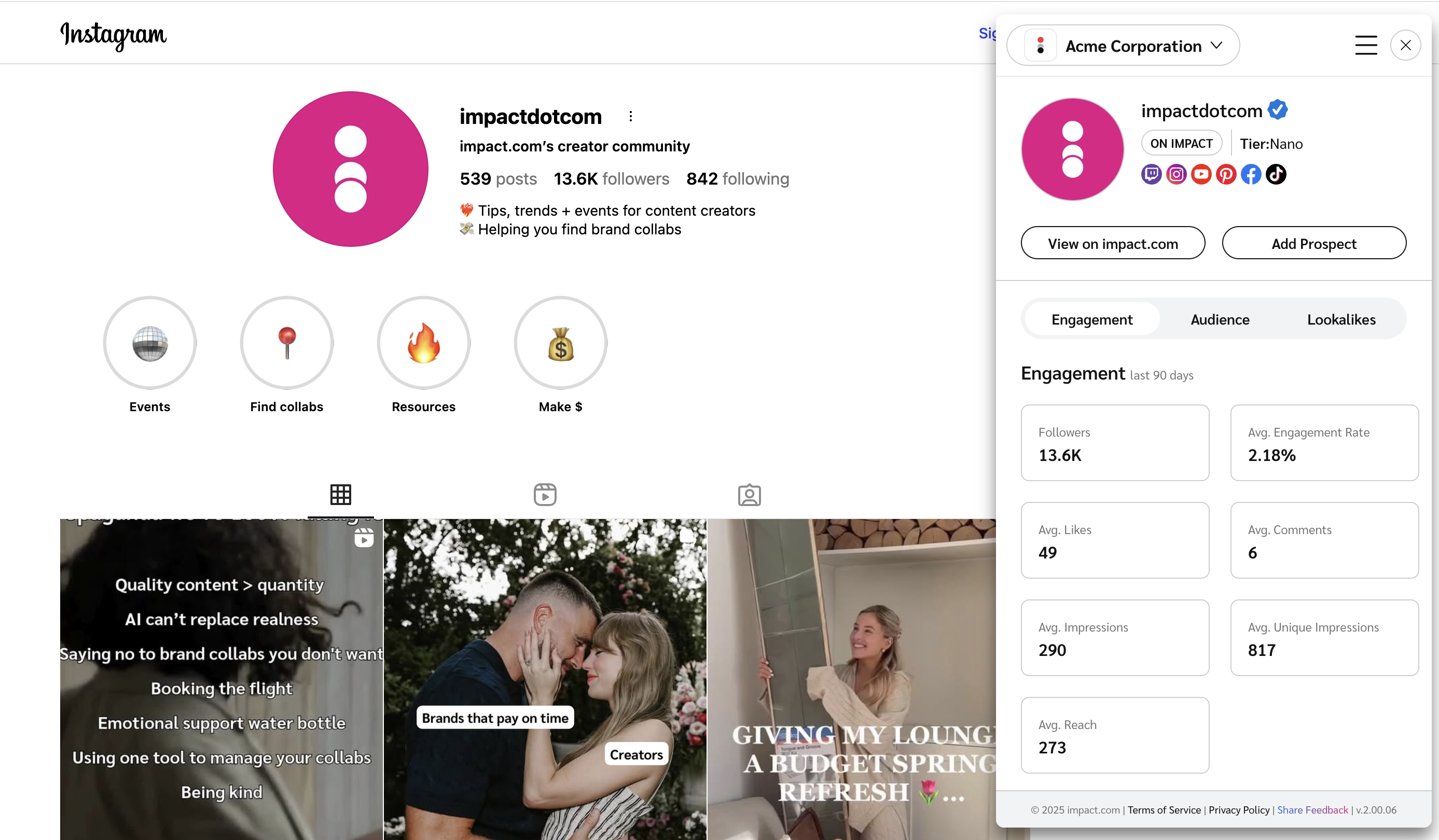Click the Twitch social icon

pos(1151,174)
